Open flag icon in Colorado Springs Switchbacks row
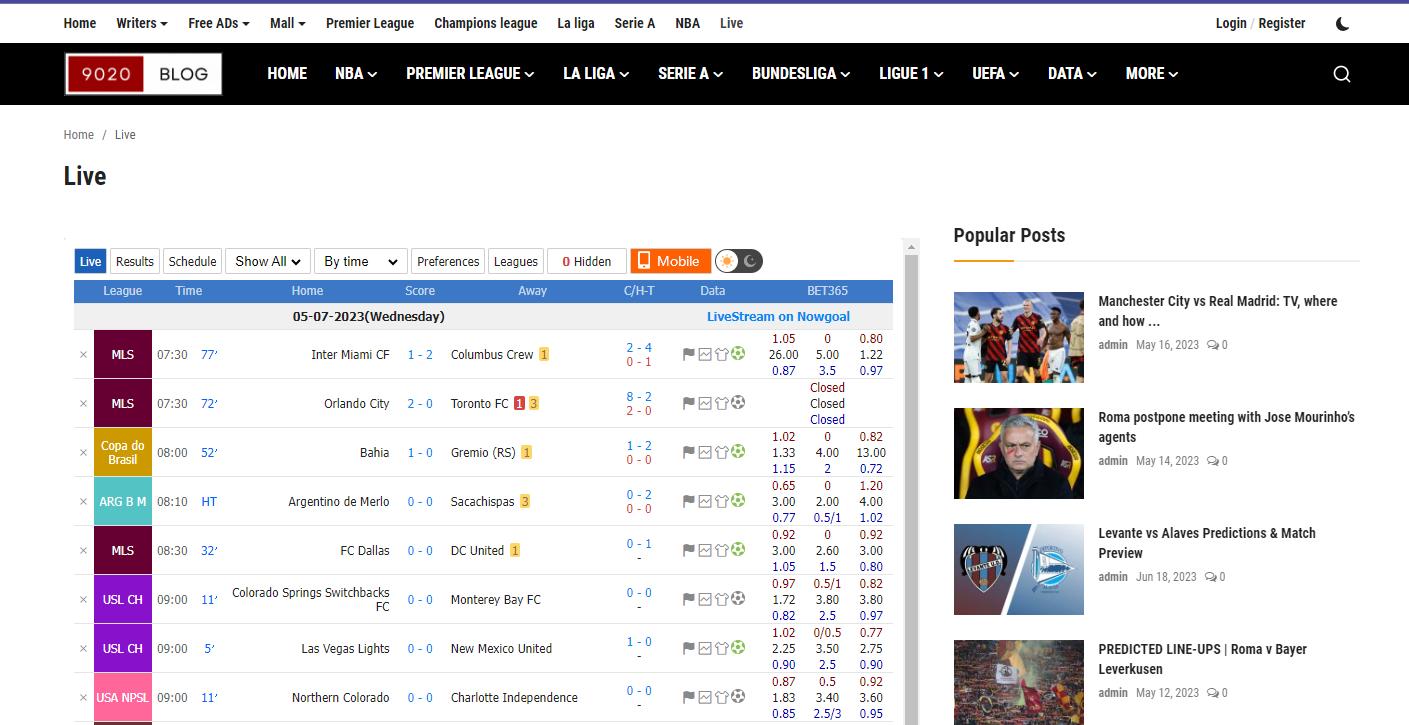 [688, 599]
